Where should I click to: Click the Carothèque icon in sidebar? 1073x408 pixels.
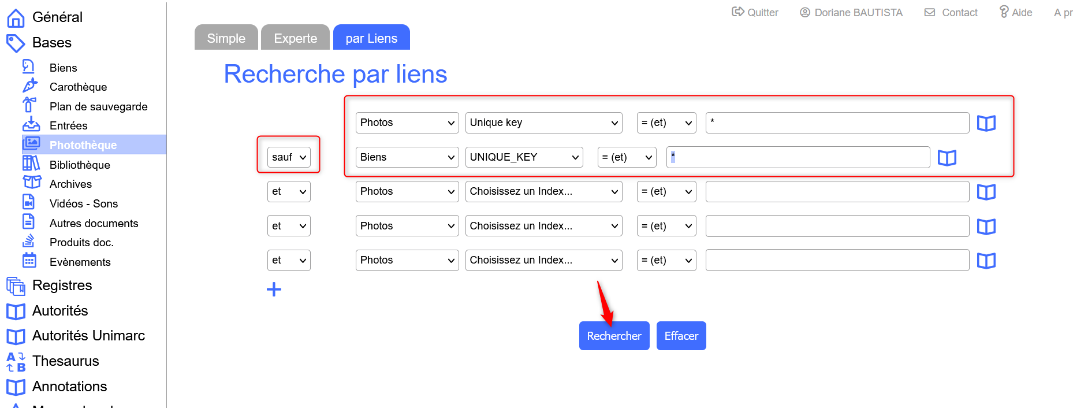30,87
